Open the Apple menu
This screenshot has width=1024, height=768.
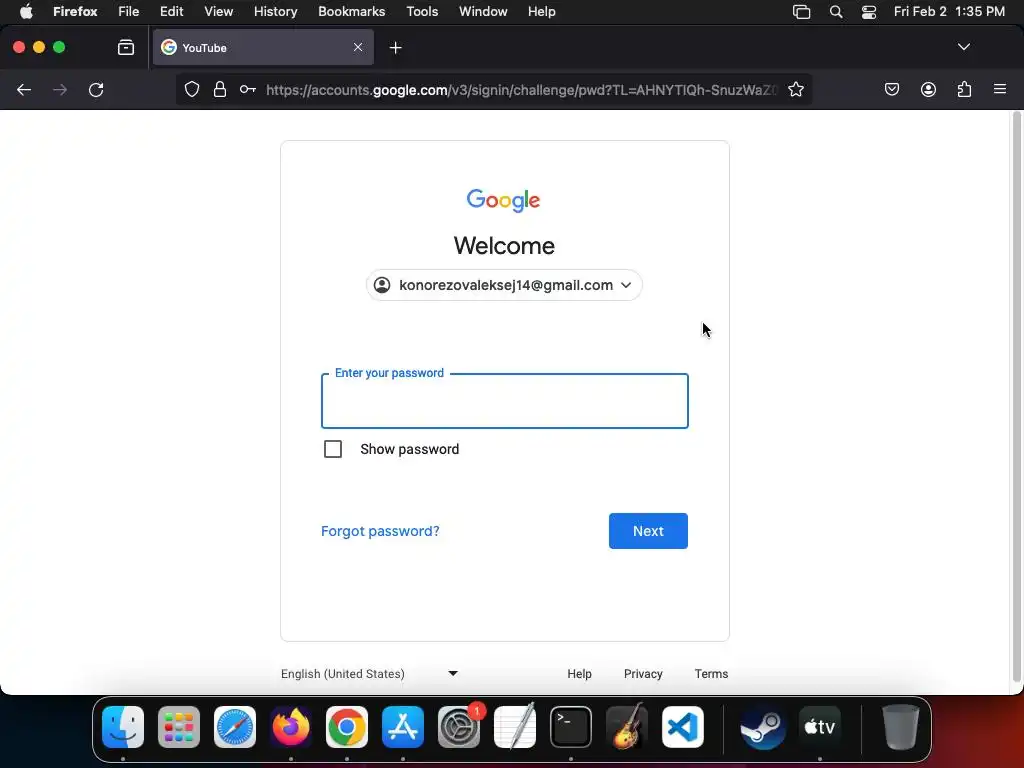(x=26, y=12)
